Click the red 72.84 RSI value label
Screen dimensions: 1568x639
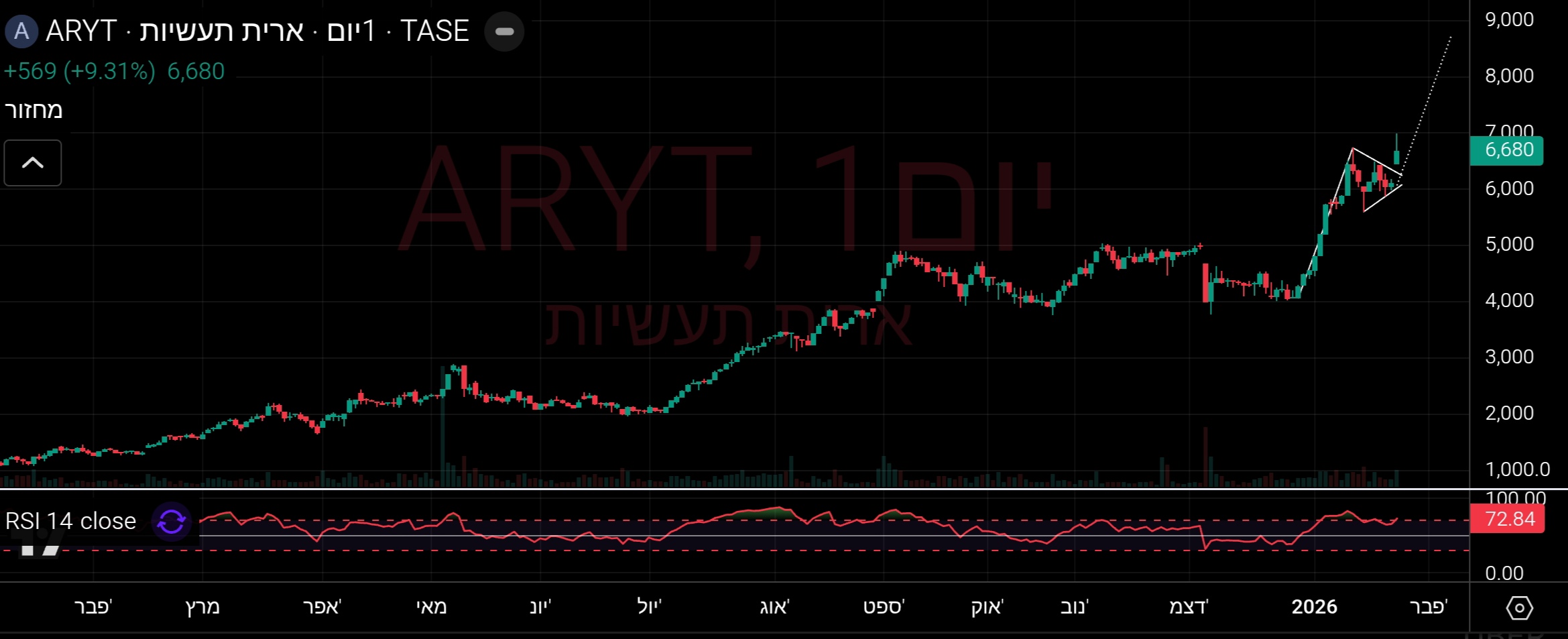(1507, 519)
